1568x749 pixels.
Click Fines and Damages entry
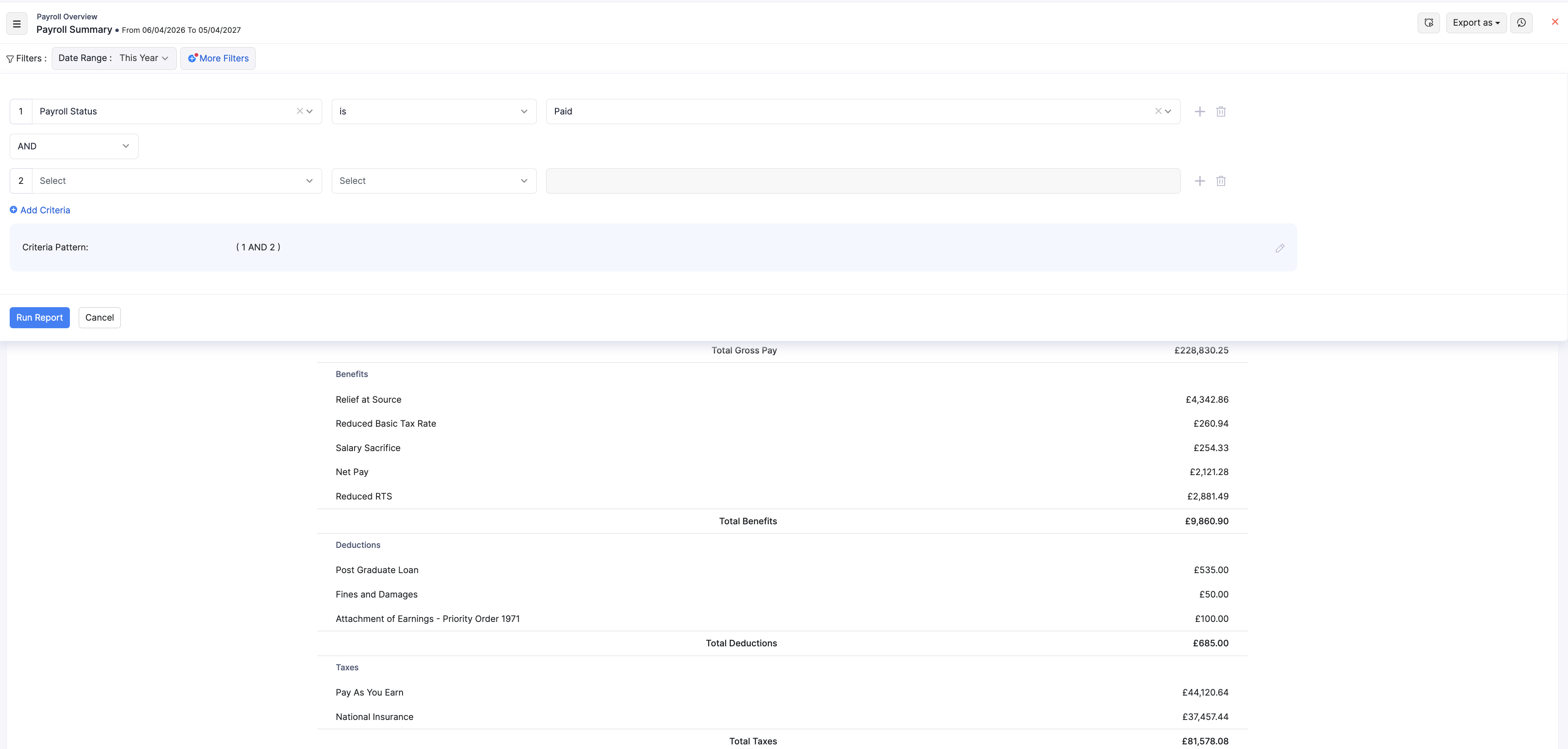[x=376, y=595]
